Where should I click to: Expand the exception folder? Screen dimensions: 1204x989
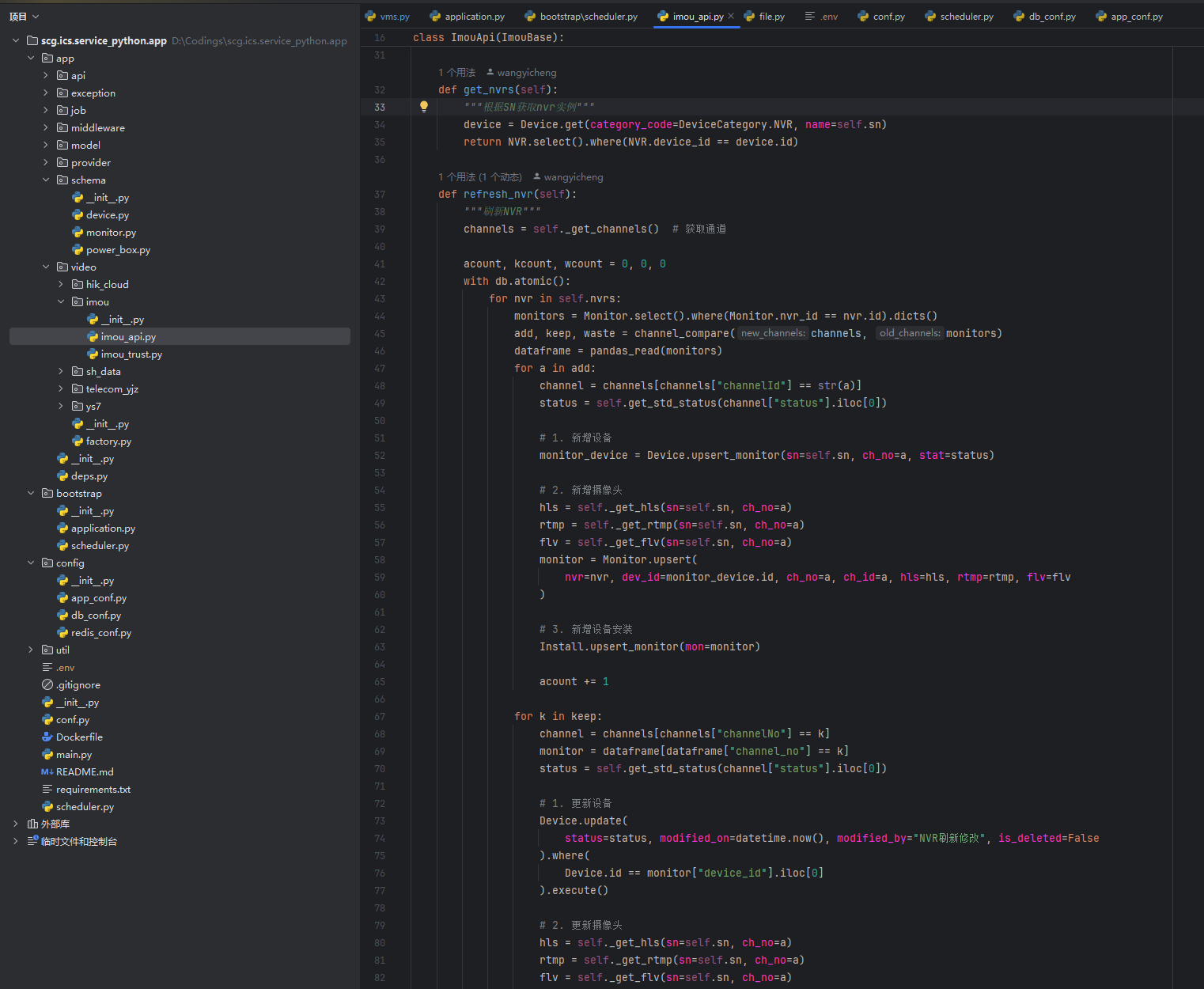coord(46,93)
